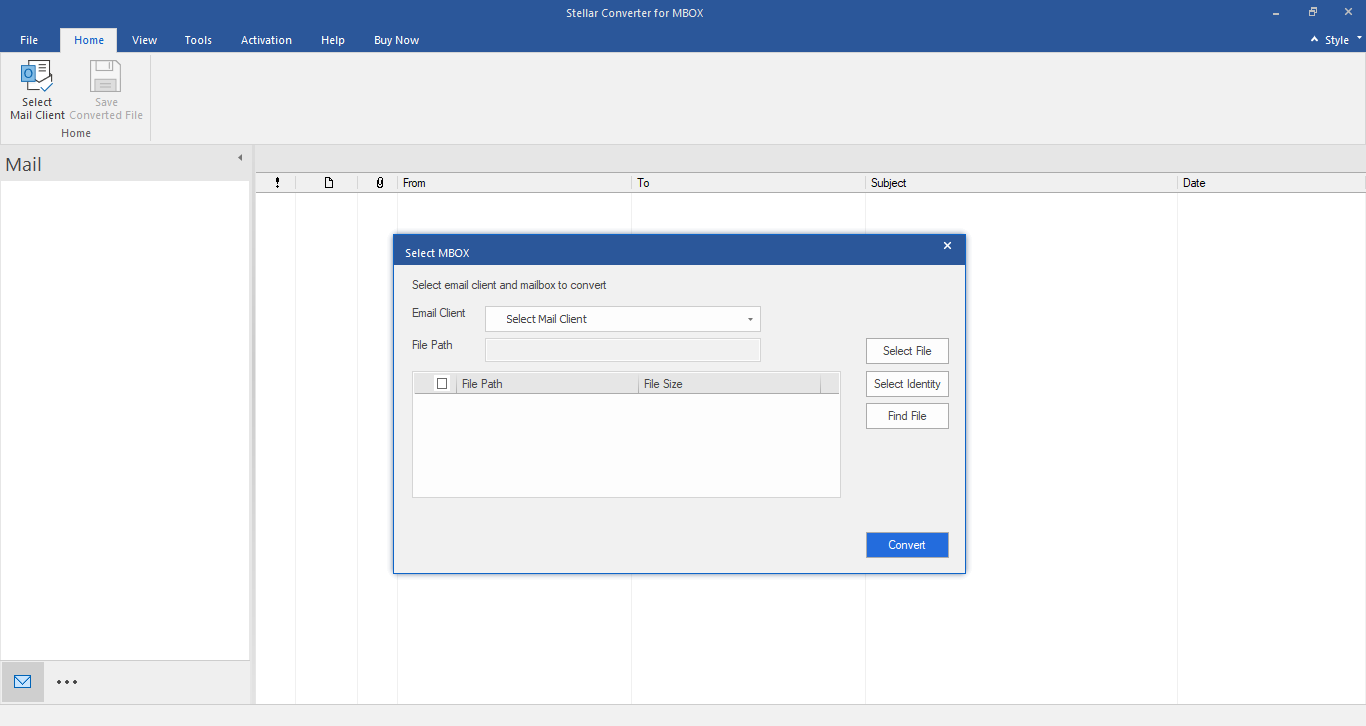Click the Select Mail Client ribbon icon
Viewport: 1366px width, 726px height.
pyautogui.click(x=37, y=90)
